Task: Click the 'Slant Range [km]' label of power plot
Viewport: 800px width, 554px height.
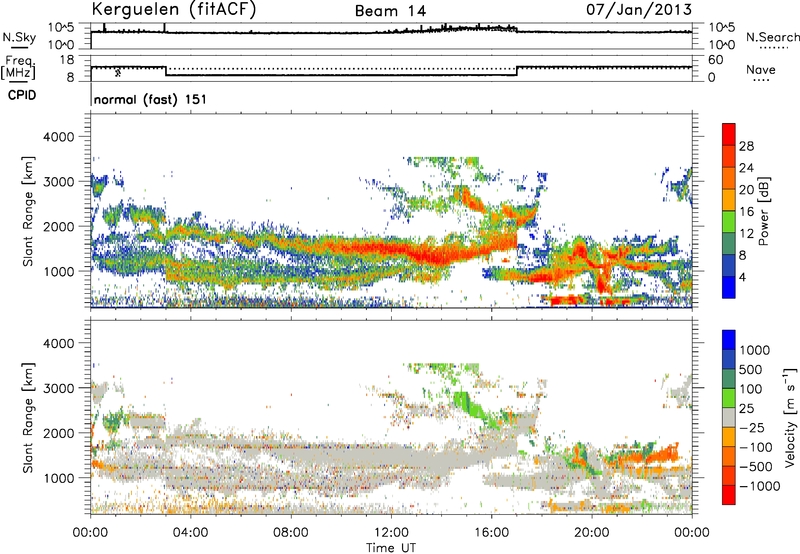Action: [x=28, y=211]
